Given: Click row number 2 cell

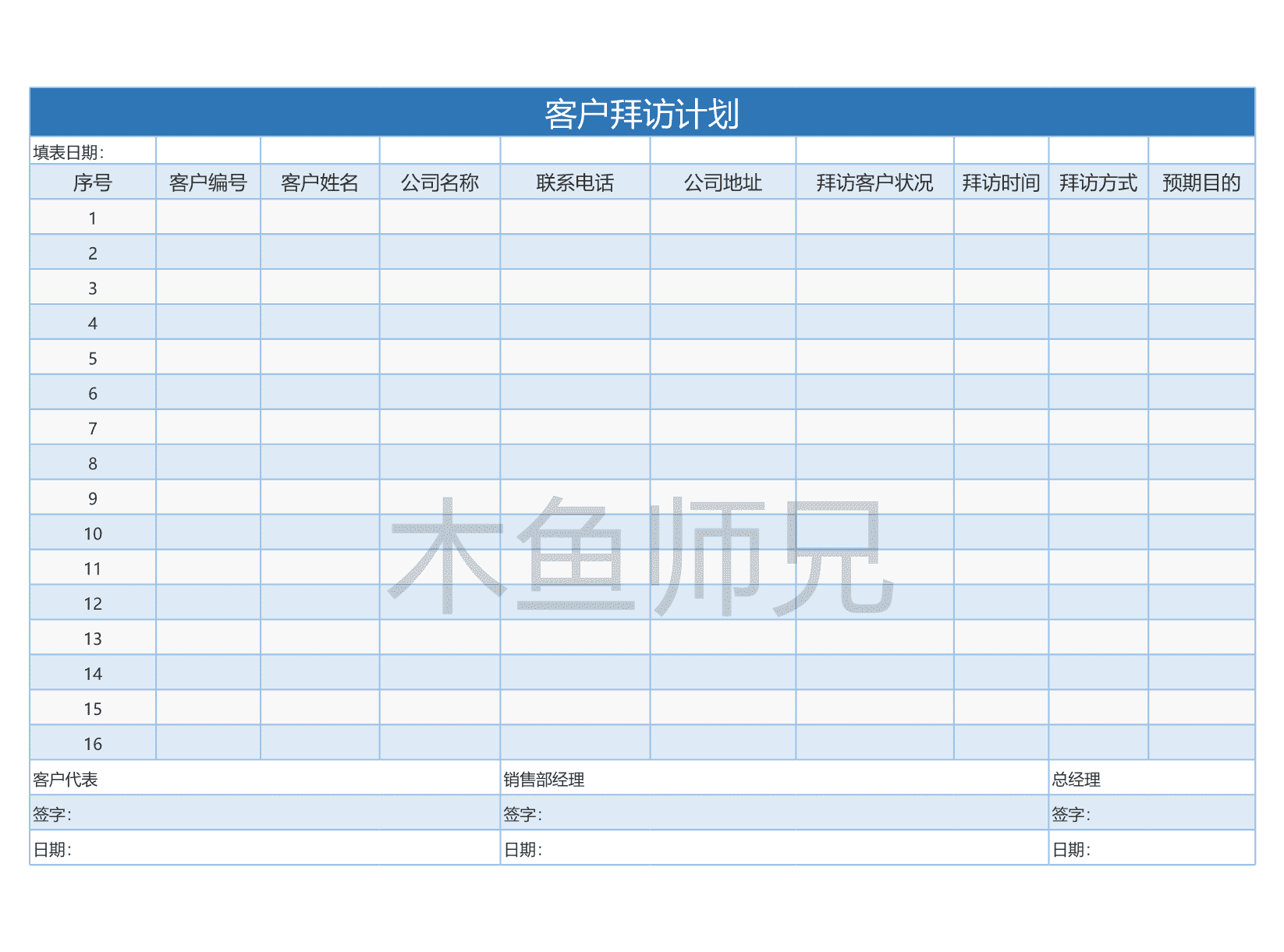Looking at the screenshot, I should click(93, 252).
